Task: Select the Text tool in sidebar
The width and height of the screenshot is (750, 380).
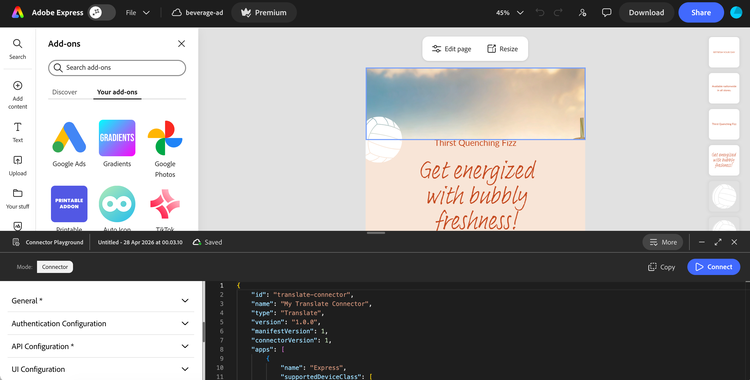Action: (x=17, y=132)
